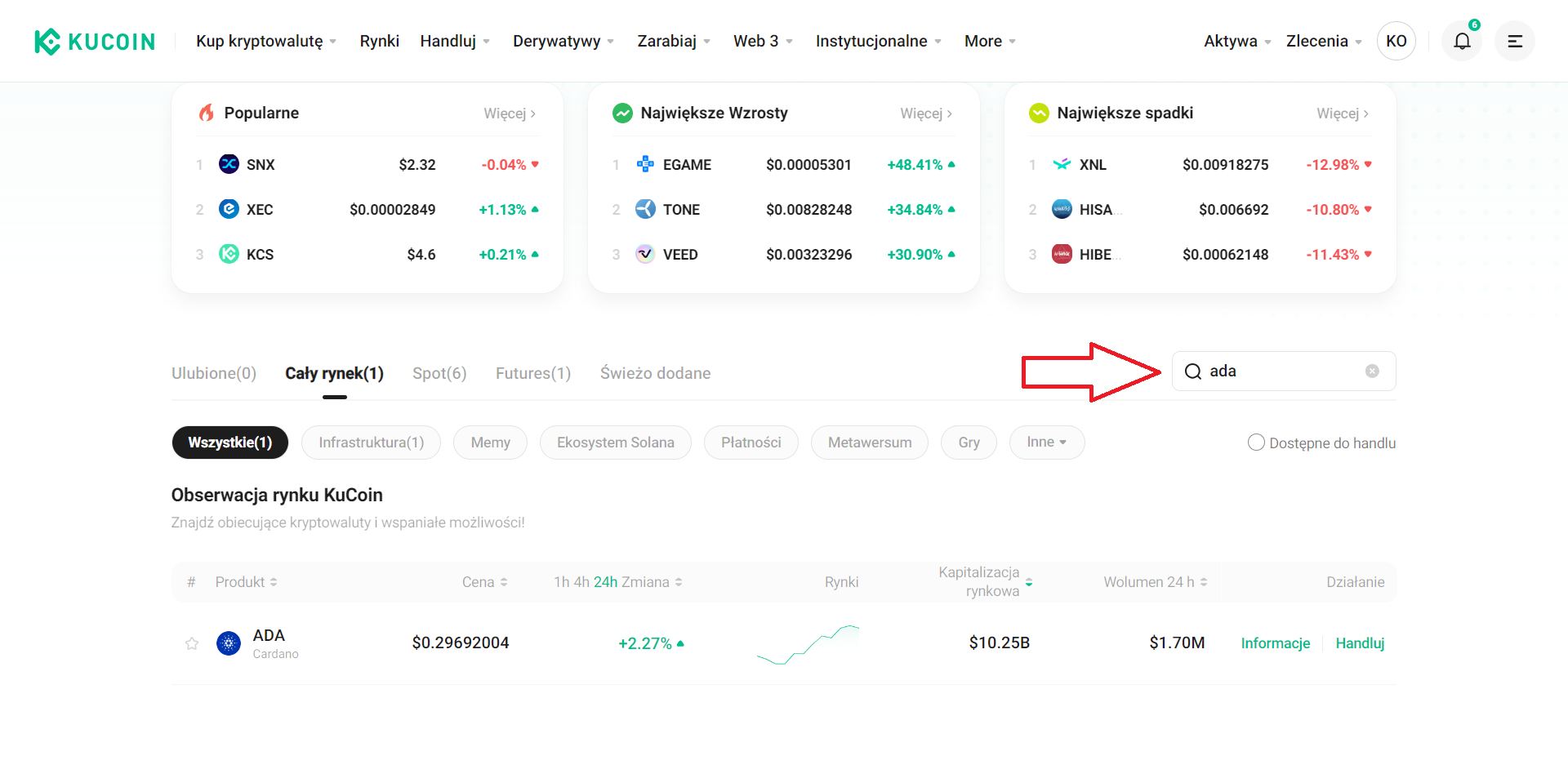The width and height of the screenshot is (1568, 765).
Task: Select the Metawersum filter
Action: coord(870,443)
